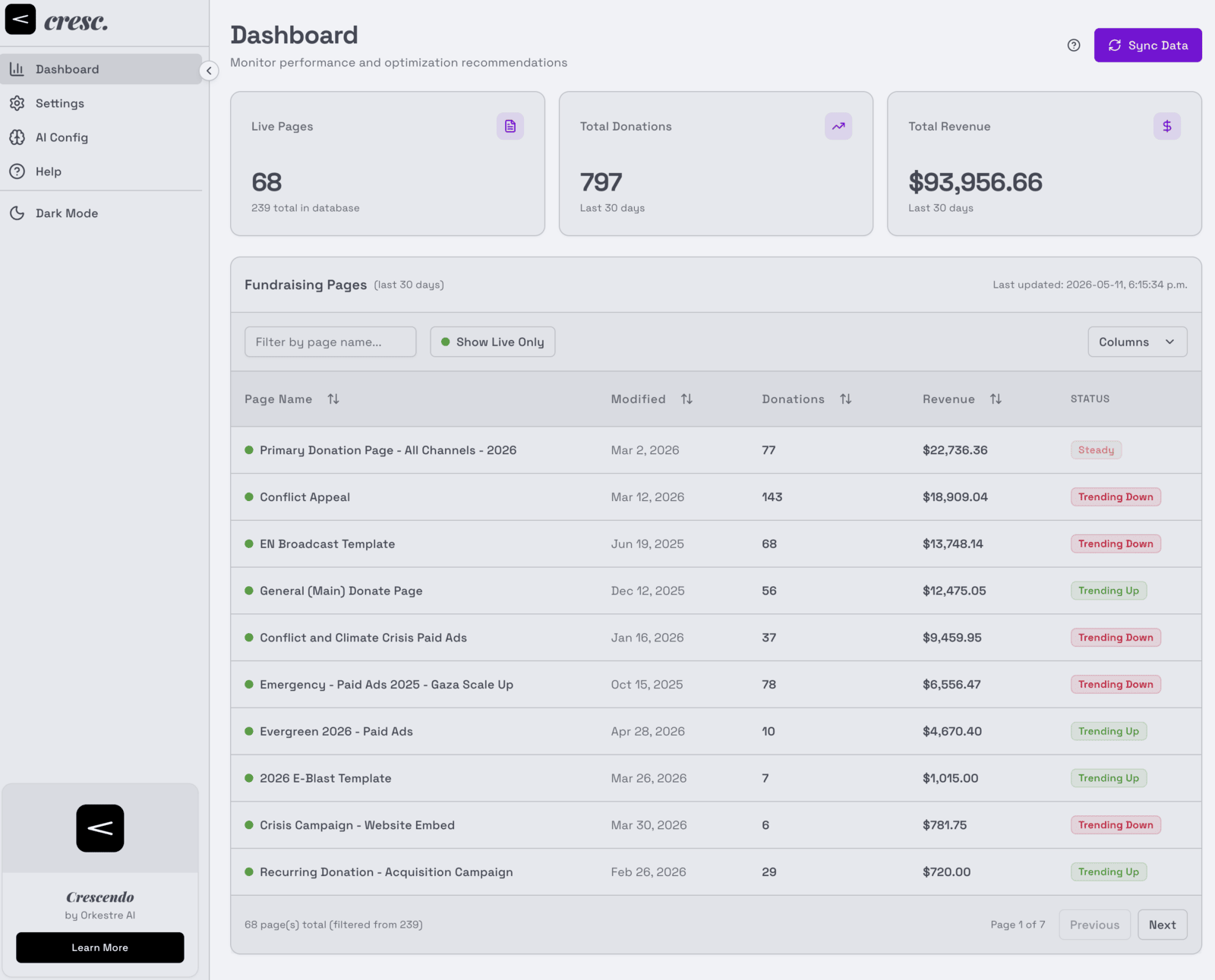The height and width of the screenshot is (980, 1215).
Task: Click the Previous page button
Action: tap(1094, 925)
